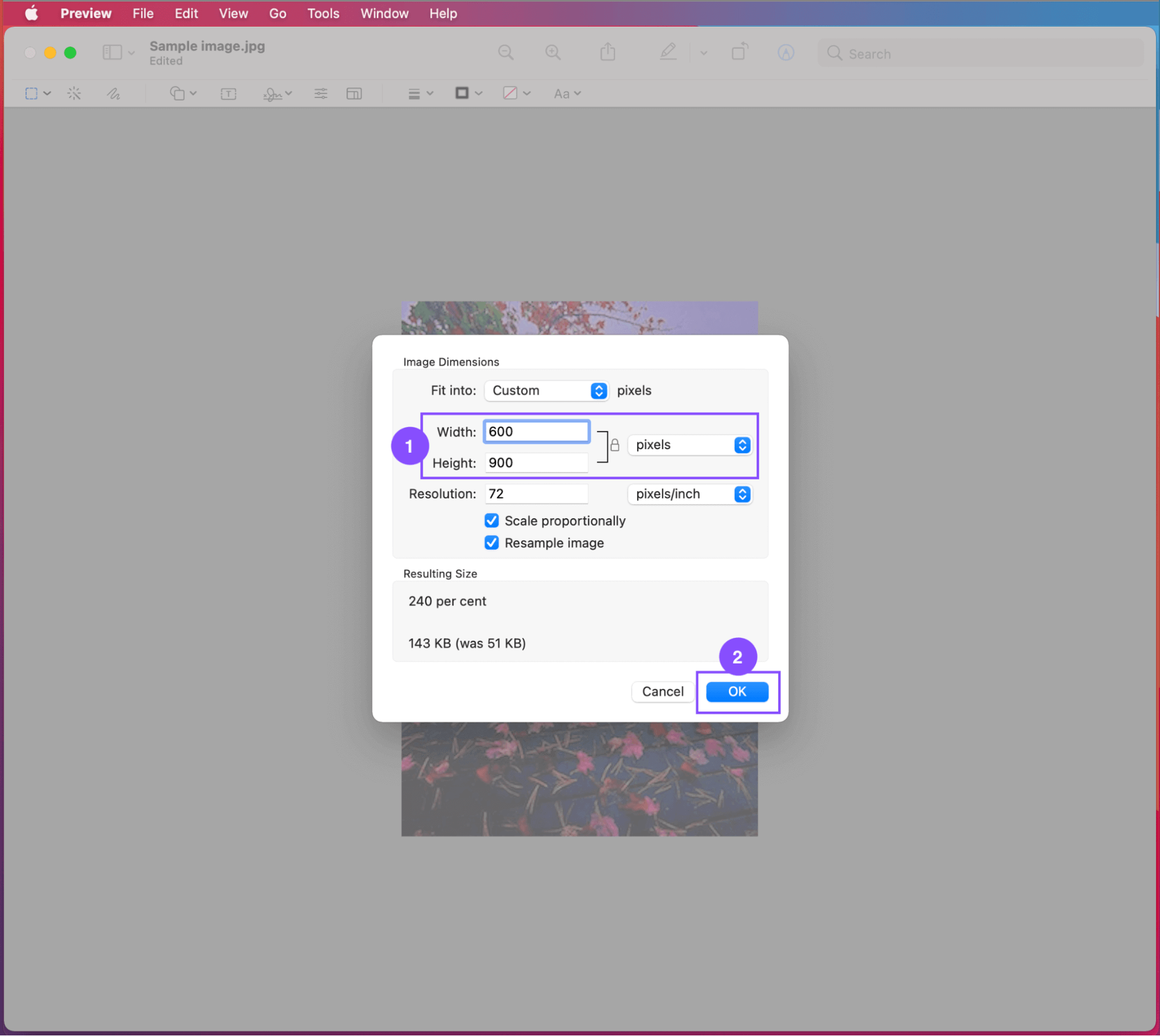Viewport: 1160px width, 1036px height.
Task: Uncheck Resample image checkbox
Action: pyautogui.click(x=492, y=543)
